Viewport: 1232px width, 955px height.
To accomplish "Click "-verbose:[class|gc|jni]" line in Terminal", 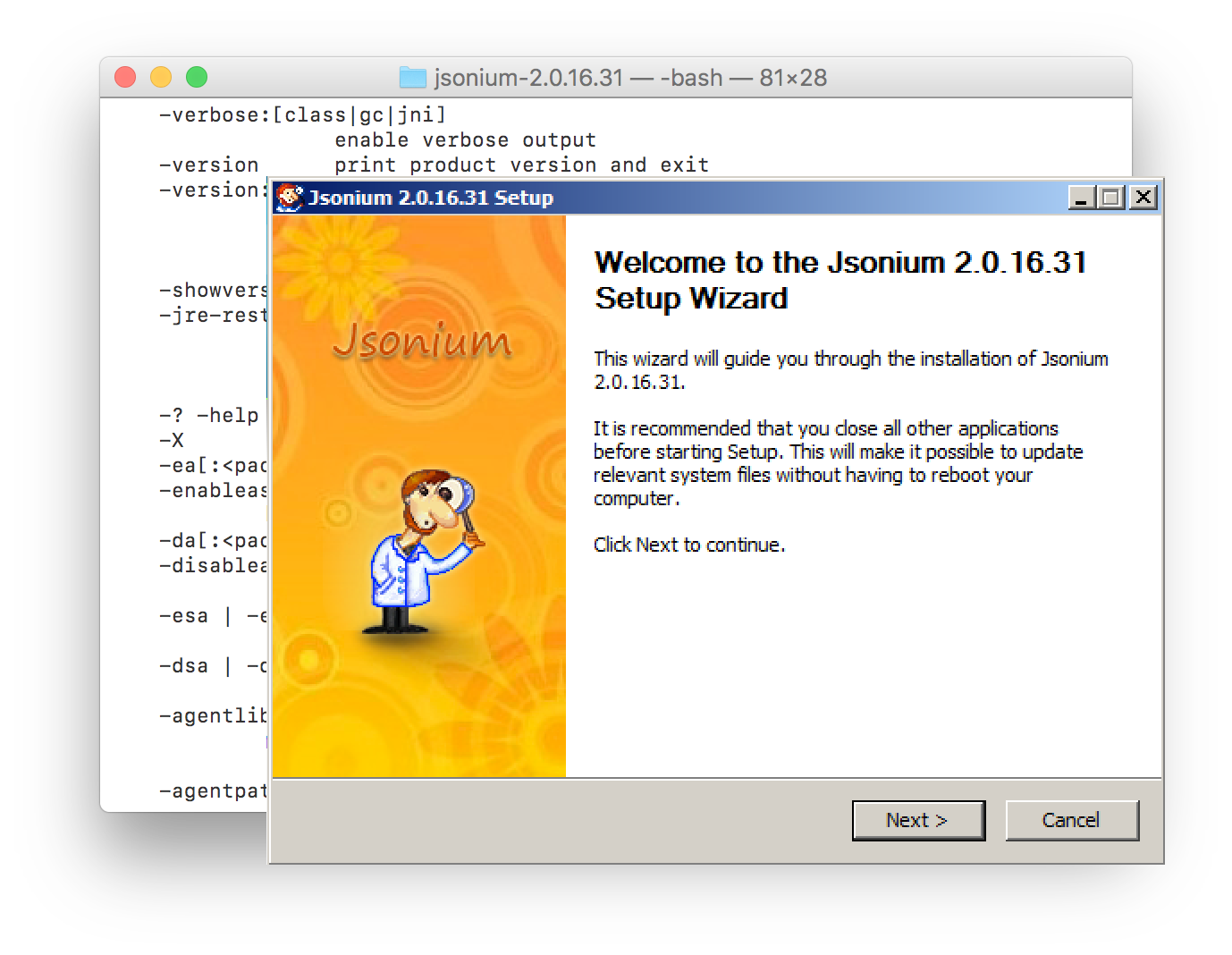I will pyautogui.click(x=302, y=114).
